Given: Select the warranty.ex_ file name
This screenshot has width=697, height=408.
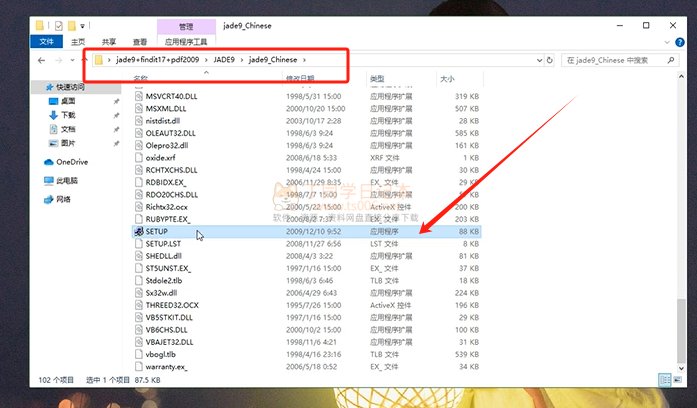Looking at the screenshot, I should pos(166,367).
